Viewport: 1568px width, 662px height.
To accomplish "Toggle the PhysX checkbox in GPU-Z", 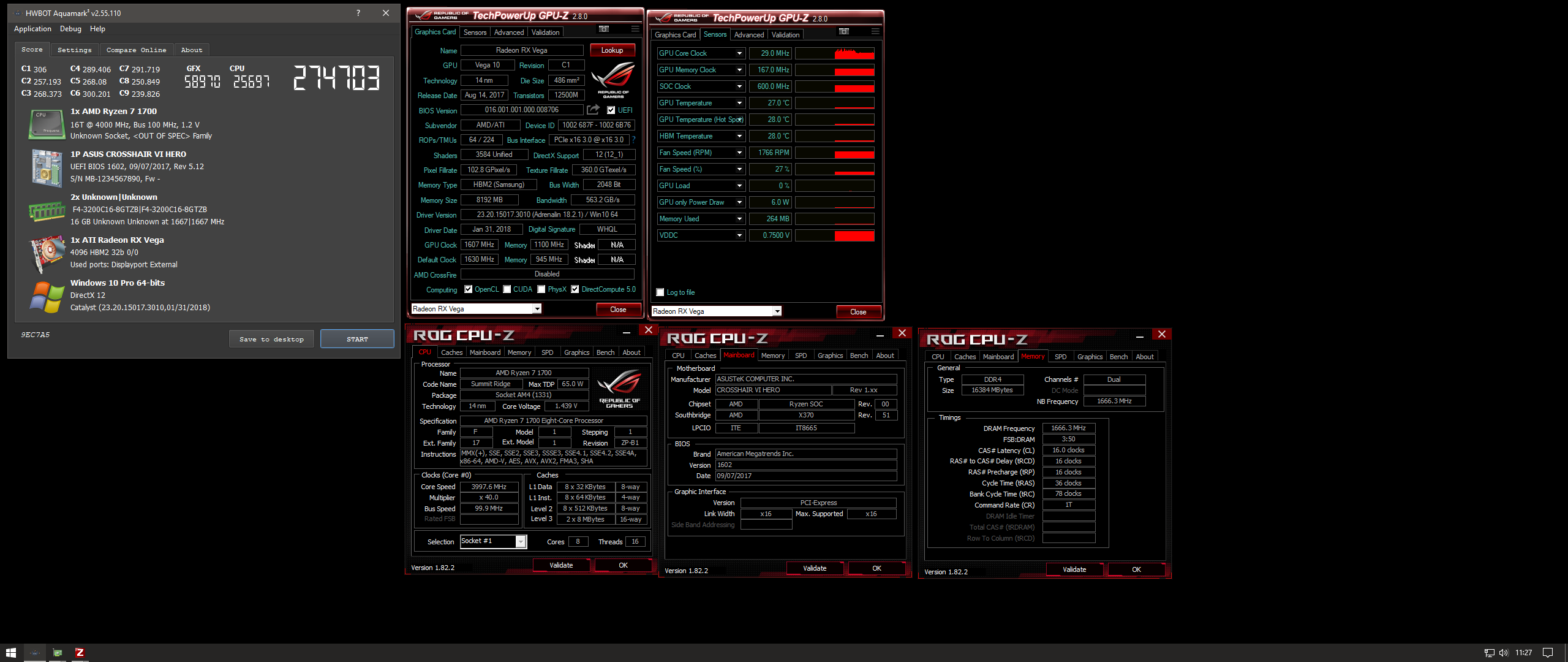I will click(541, 289).
